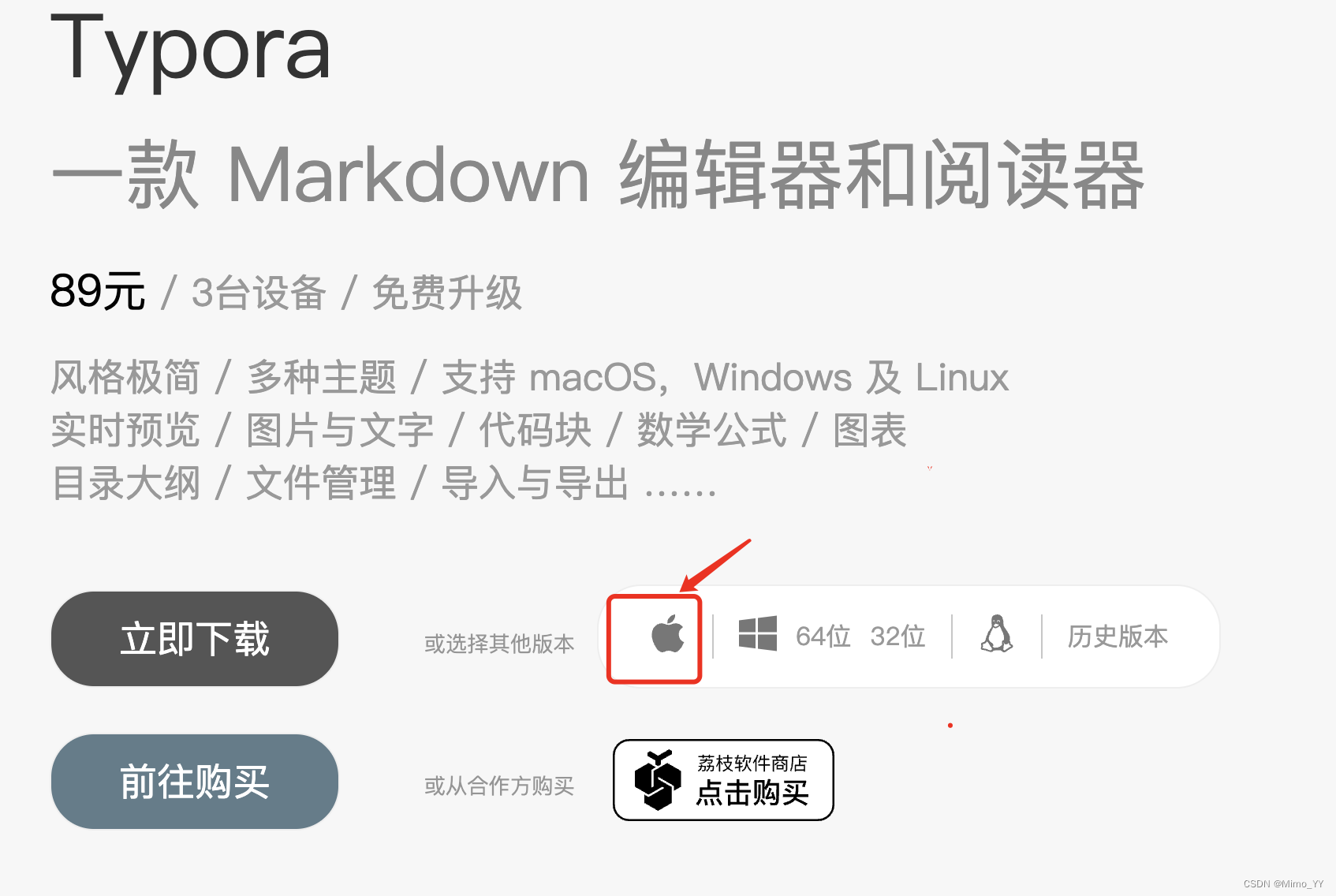Open the 历史版本 link
This screenshot has height=896, width=1336.
(1118, 636)
